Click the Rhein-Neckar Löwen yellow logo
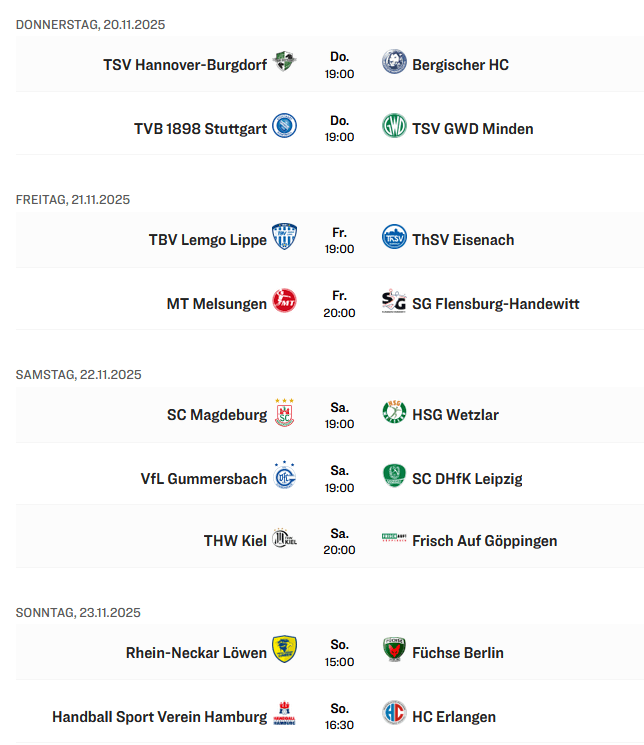The image size is (644, 745). pyautogui.click(x=285, y=651)
